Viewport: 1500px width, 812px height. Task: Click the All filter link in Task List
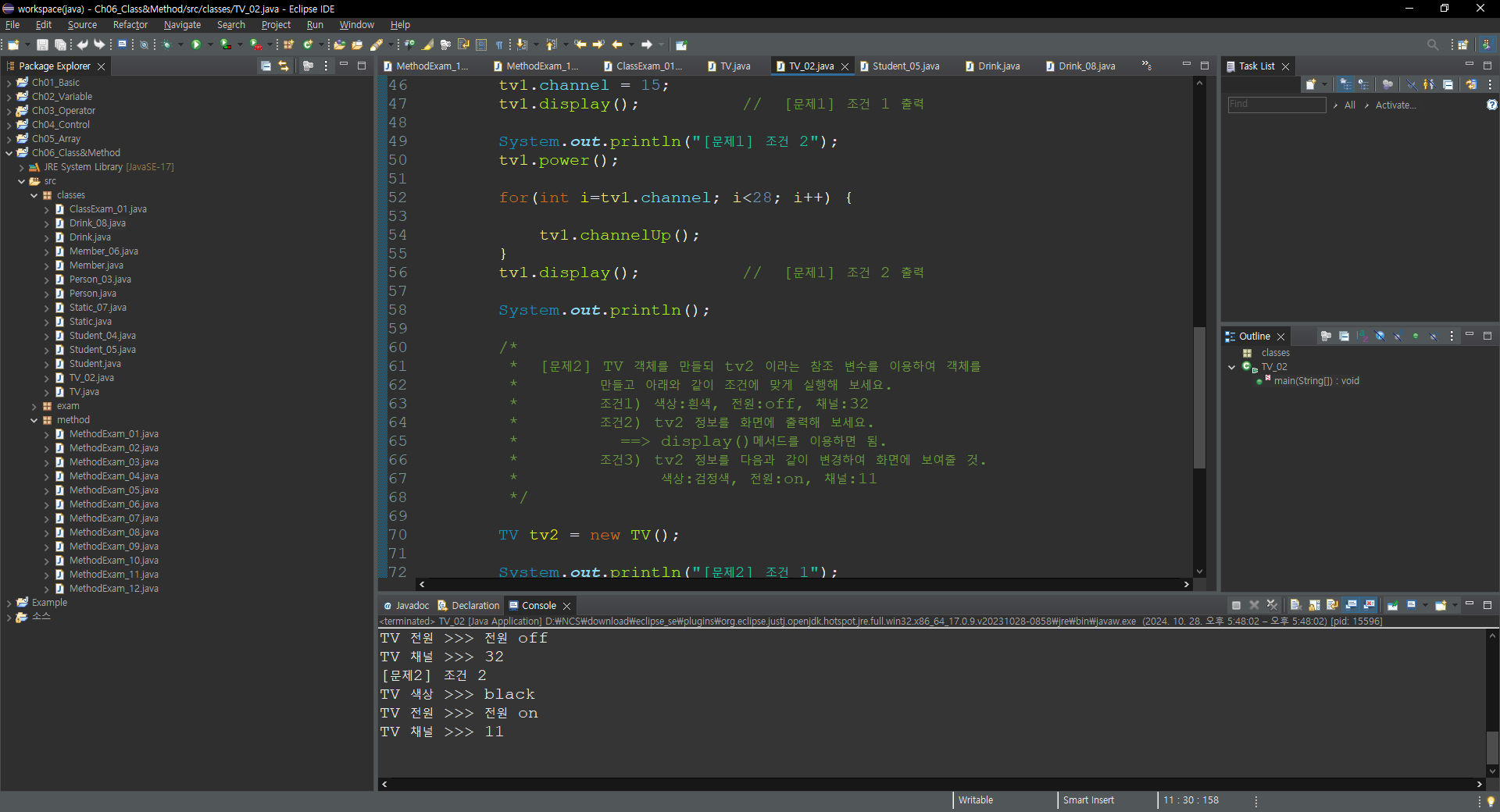click(1350, 105)
